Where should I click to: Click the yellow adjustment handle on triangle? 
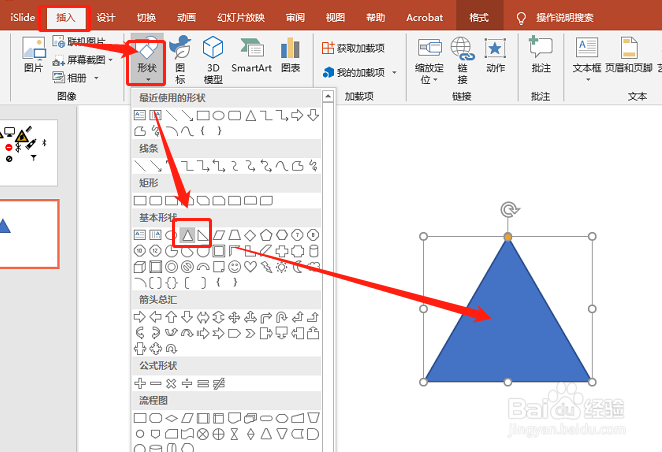[508, 237]
